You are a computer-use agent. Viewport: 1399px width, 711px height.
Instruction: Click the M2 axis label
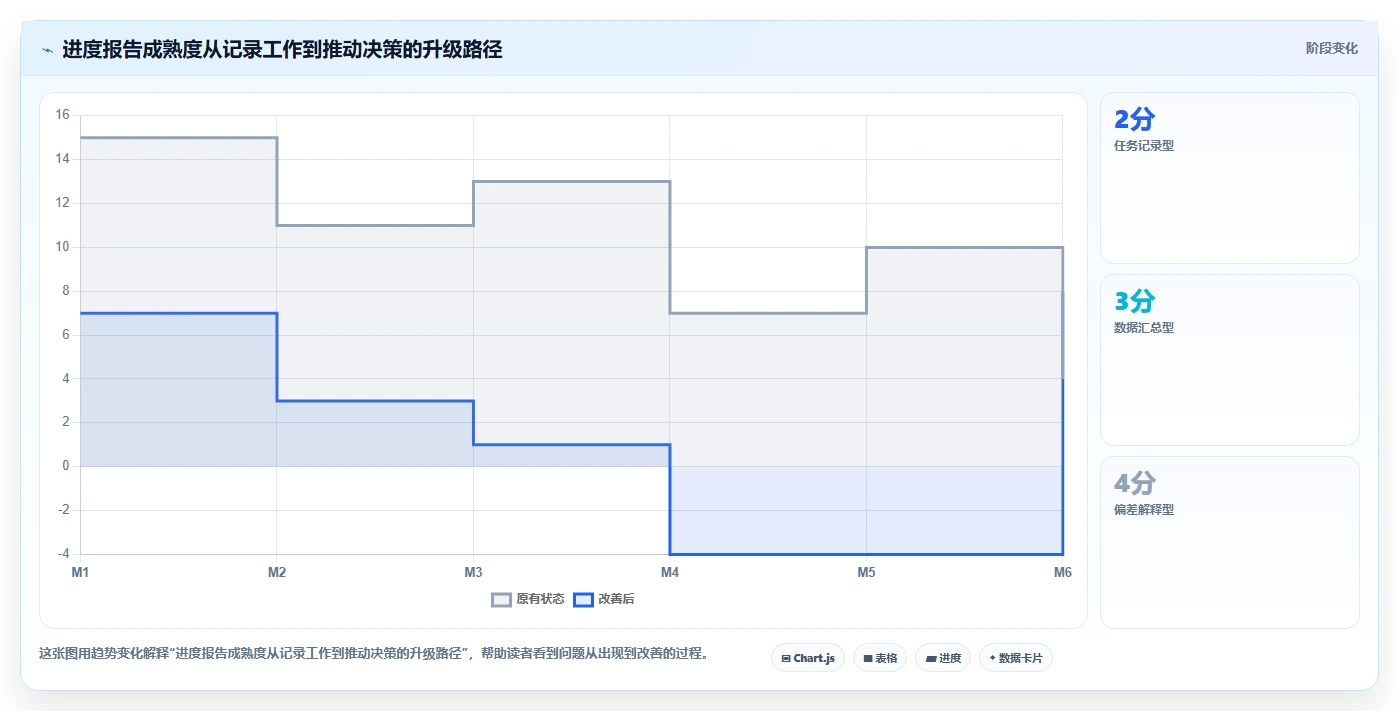pos(277,573)
